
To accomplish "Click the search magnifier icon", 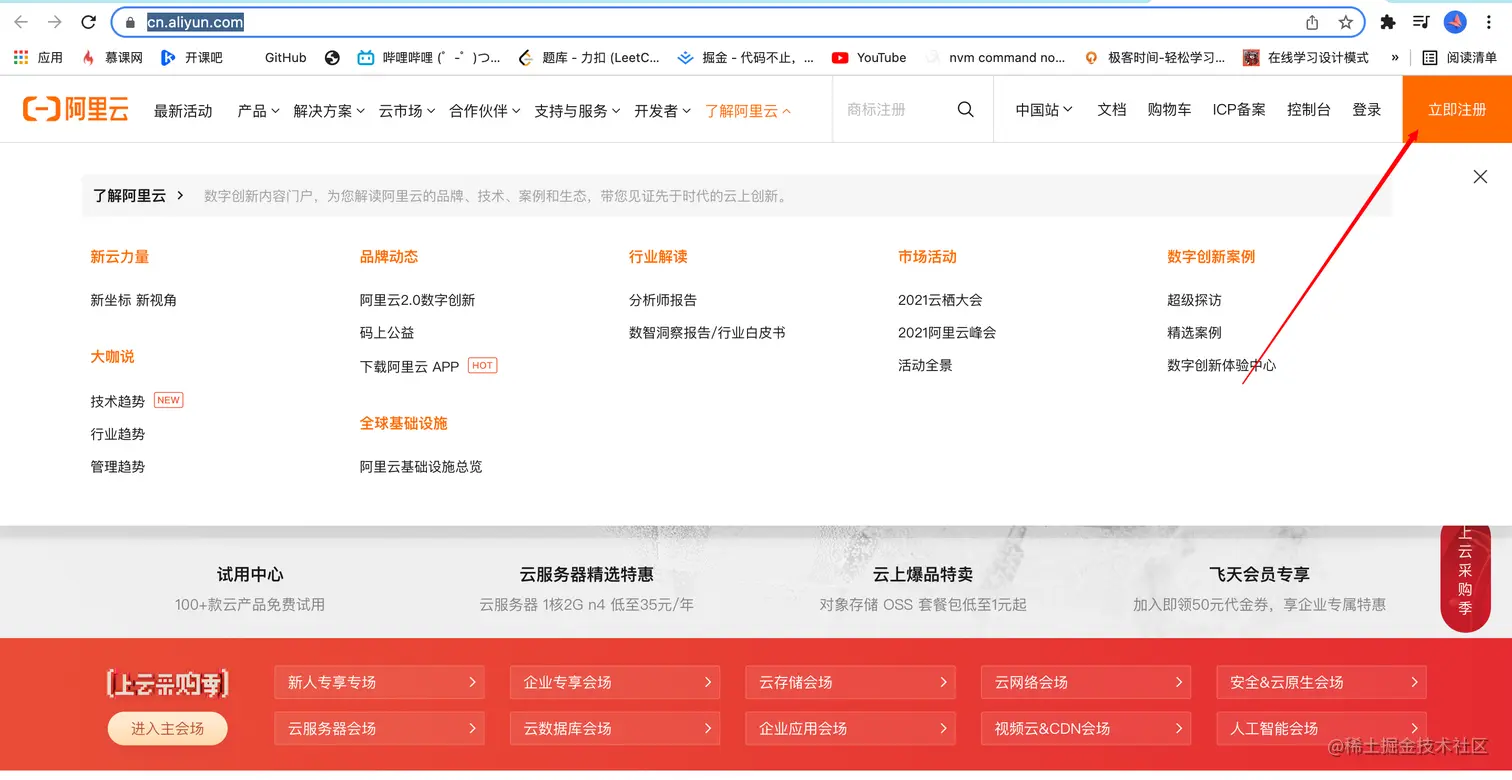I will tap(965, 110).
